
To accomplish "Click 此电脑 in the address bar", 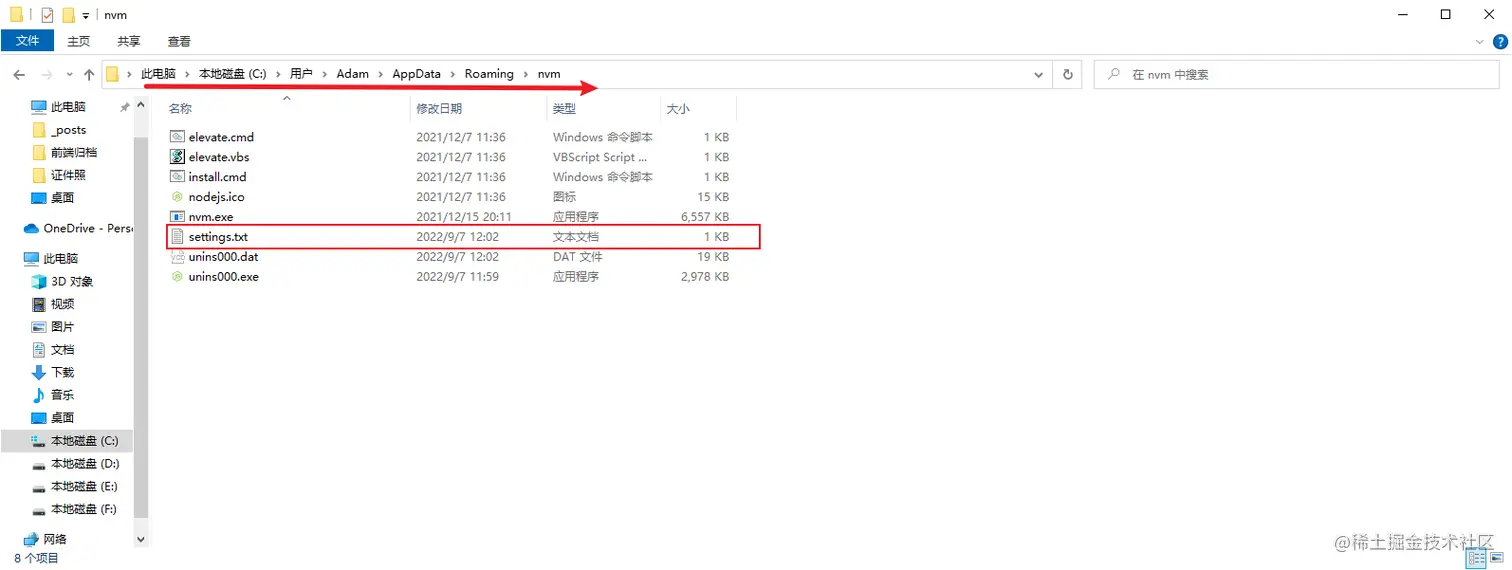I will [x=158, y=74].
